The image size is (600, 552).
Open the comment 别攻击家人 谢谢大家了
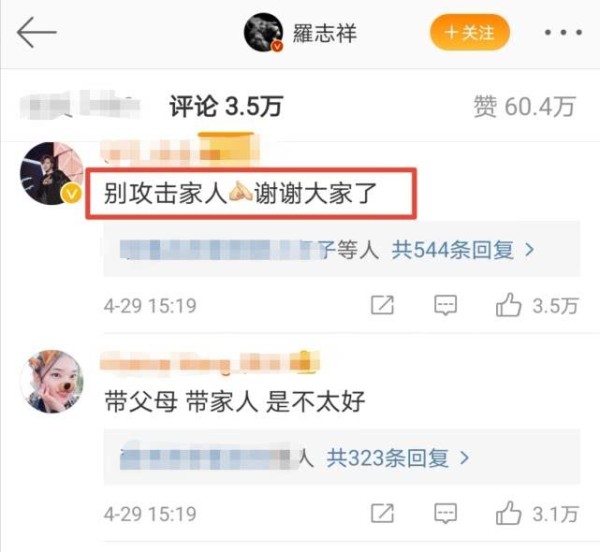point(240,193)
